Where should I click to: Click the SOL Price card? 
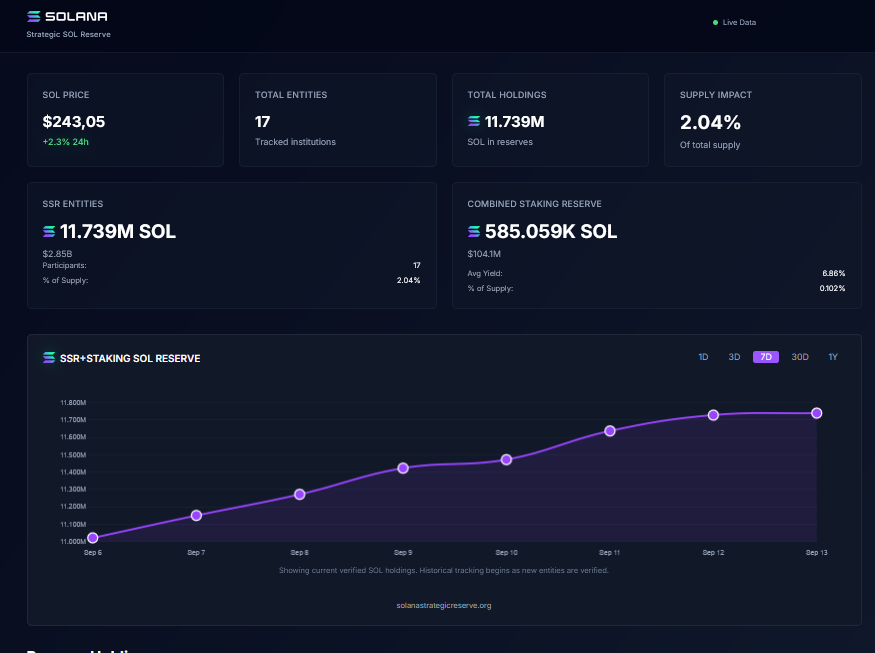(x=125, y=120)
